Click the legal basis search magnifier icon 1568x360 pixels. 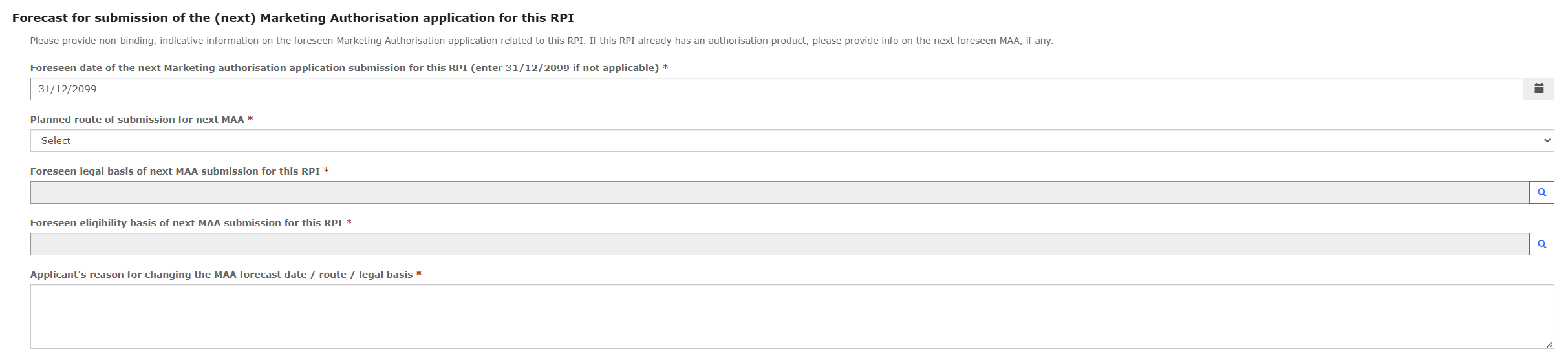click(1541, 192)
